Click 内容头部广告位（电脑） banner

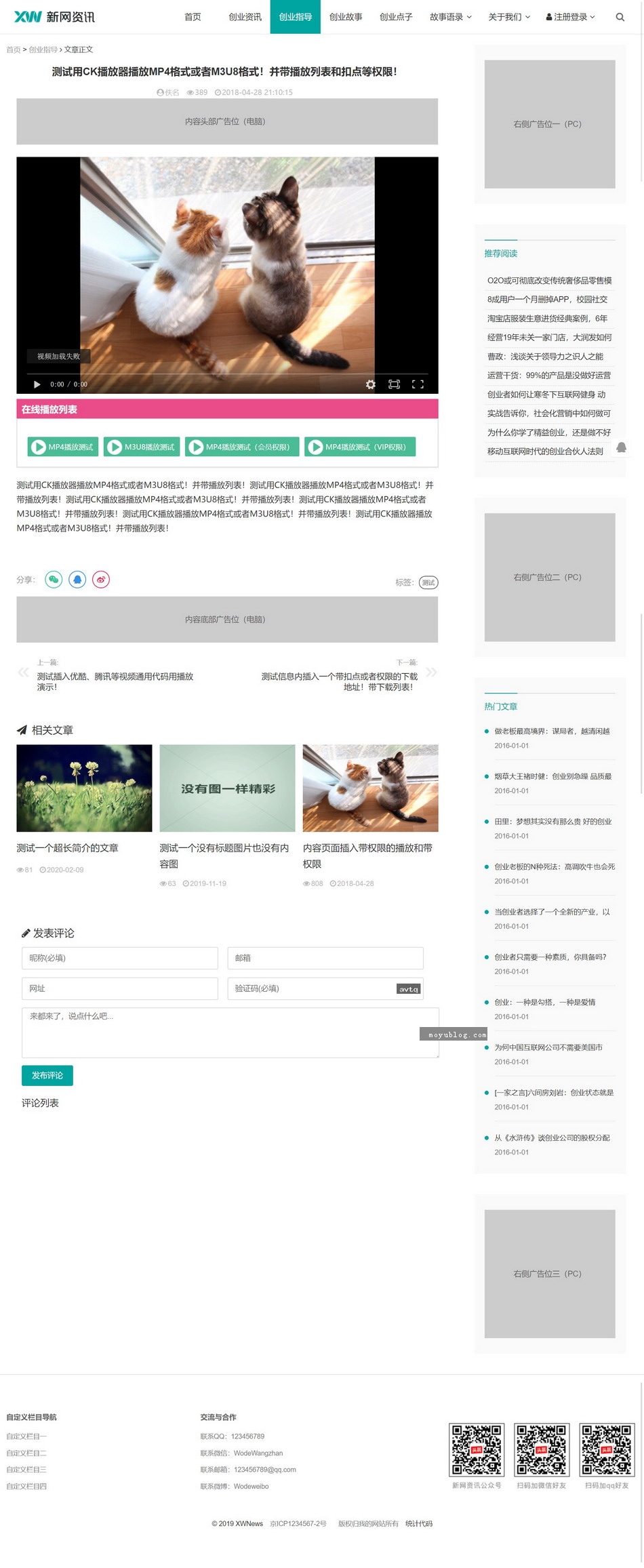(227, 121)
